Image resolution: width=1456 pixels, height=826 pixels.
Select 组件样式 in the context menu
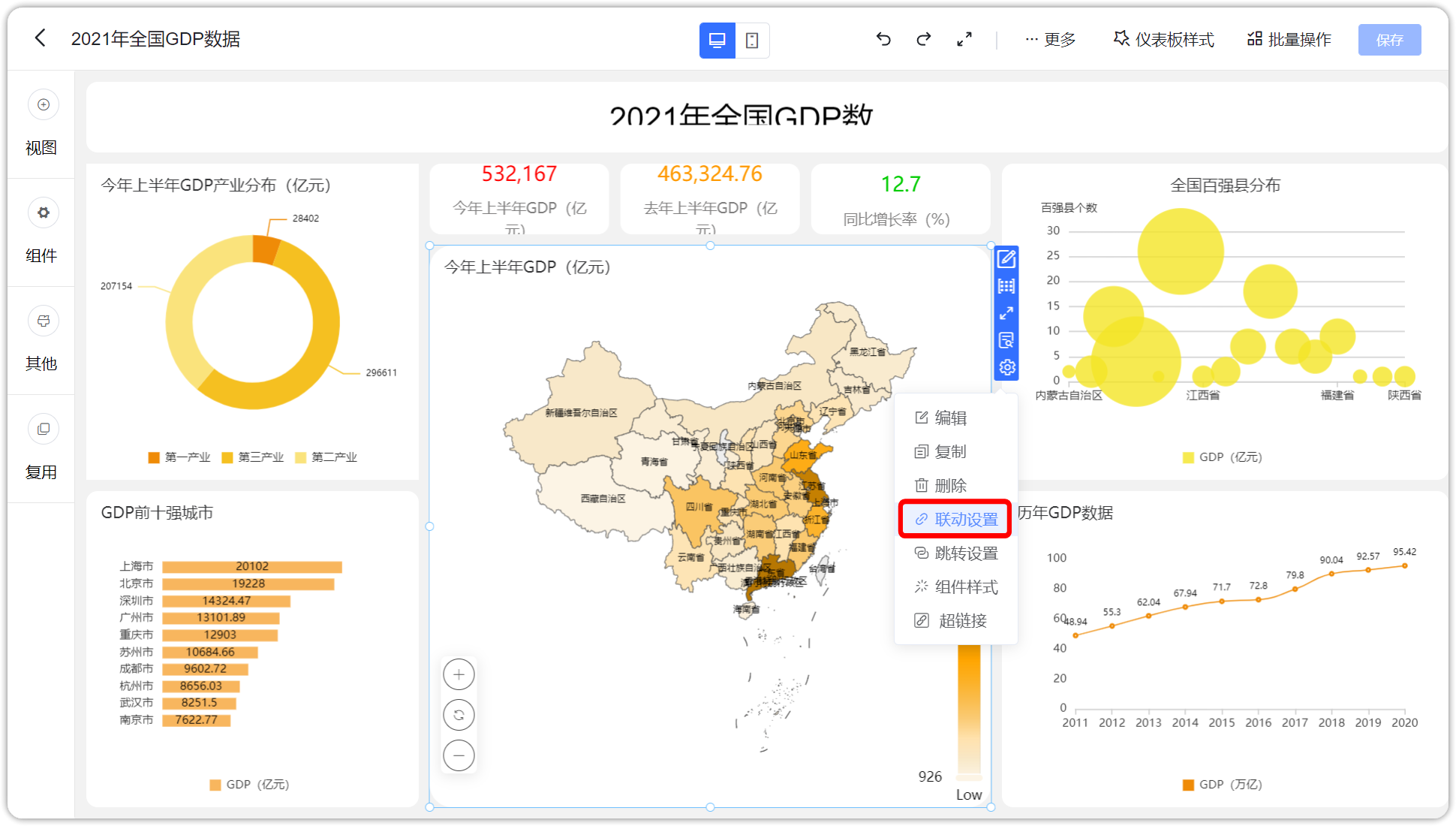(x=955, y=586)
